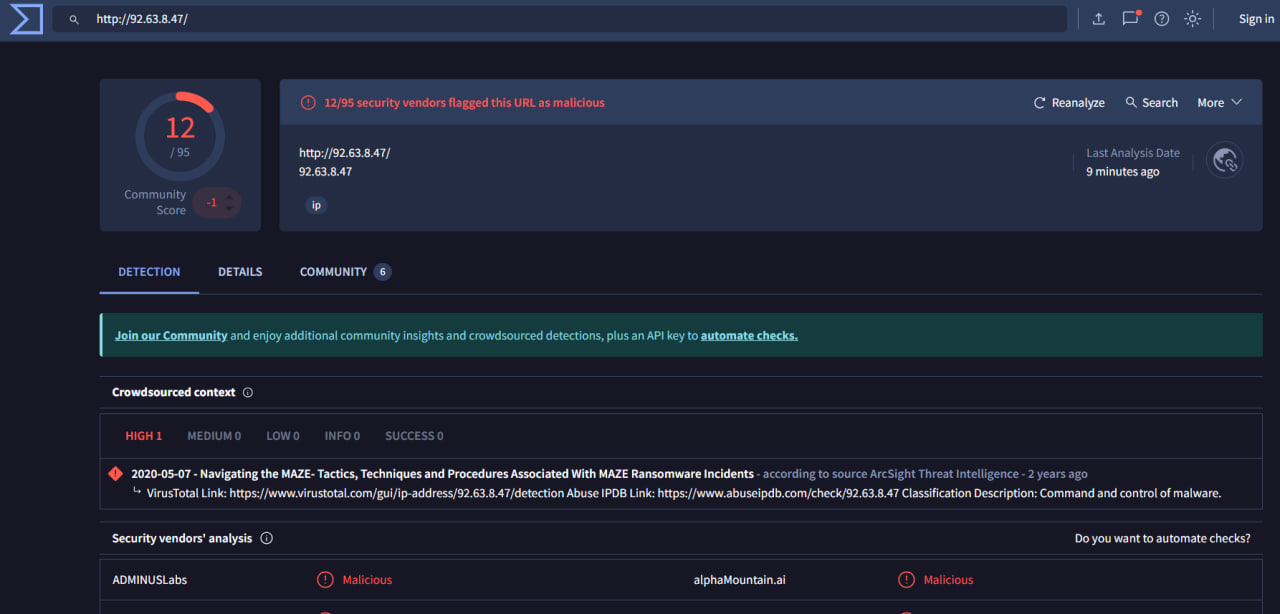Toggle the light/dark theme icon
This screenshot has height=614, width=1280.
pyautogui.click(x=1192, y=19)
